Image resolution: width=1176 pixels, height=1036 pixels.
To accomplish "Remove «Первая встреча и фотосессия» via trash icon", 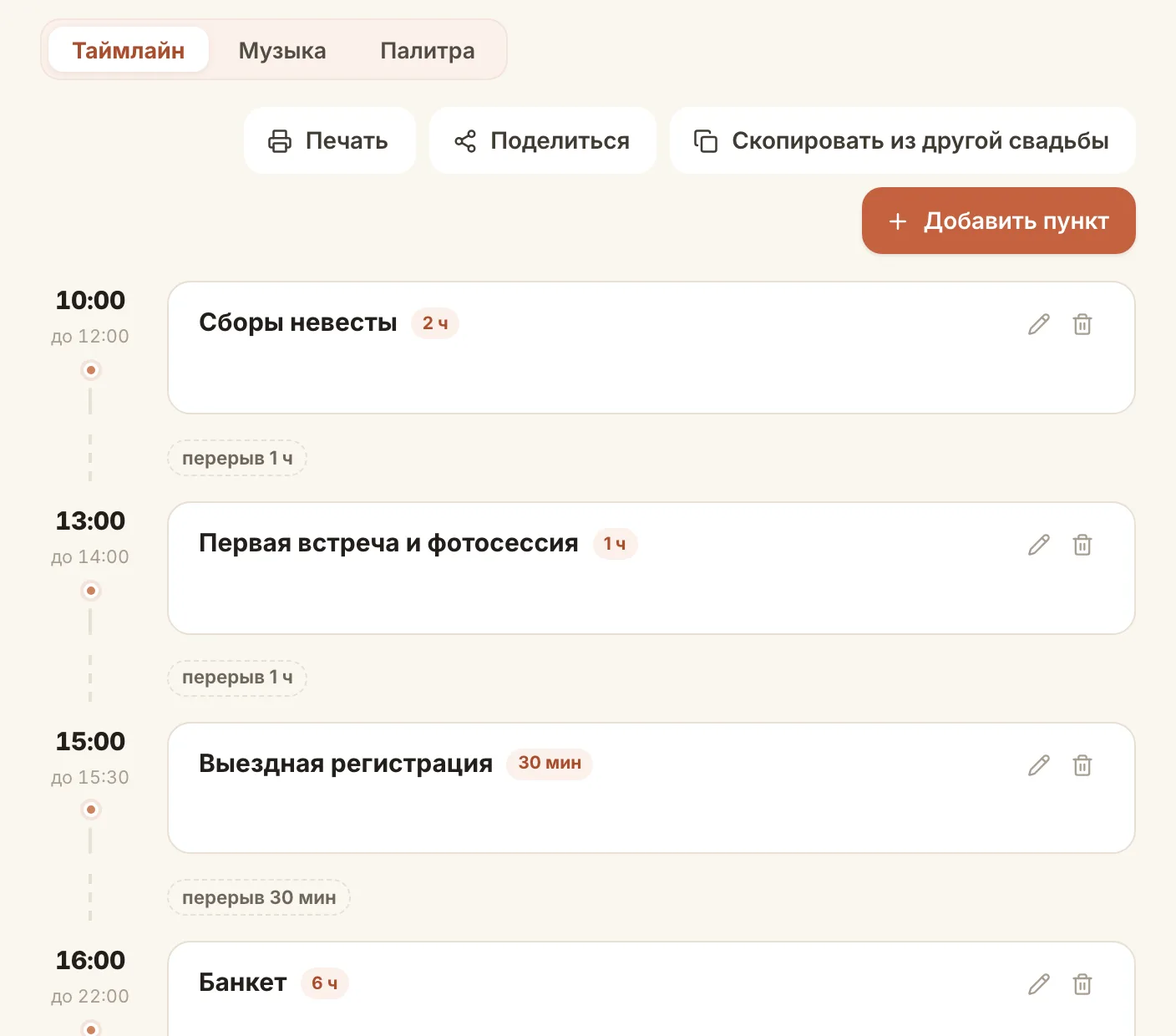I will 1082,545.
